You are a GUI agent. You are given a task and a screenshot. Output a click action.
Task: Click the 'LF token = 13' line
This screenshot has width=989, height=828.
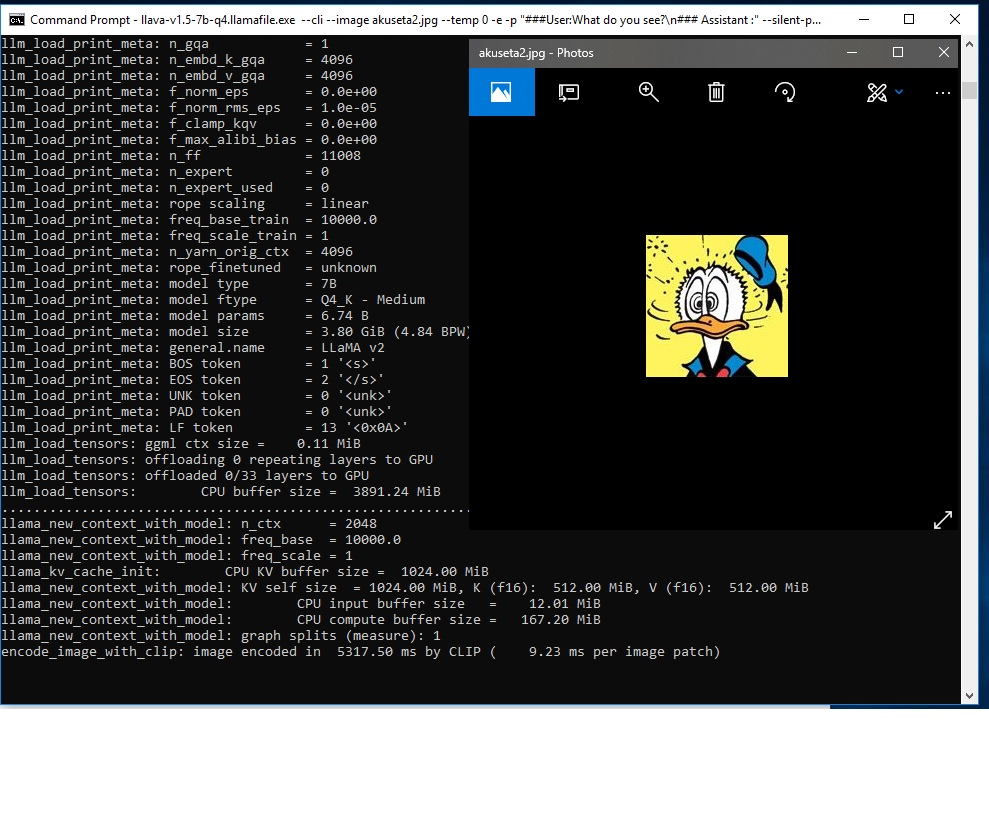coord(205,428)
